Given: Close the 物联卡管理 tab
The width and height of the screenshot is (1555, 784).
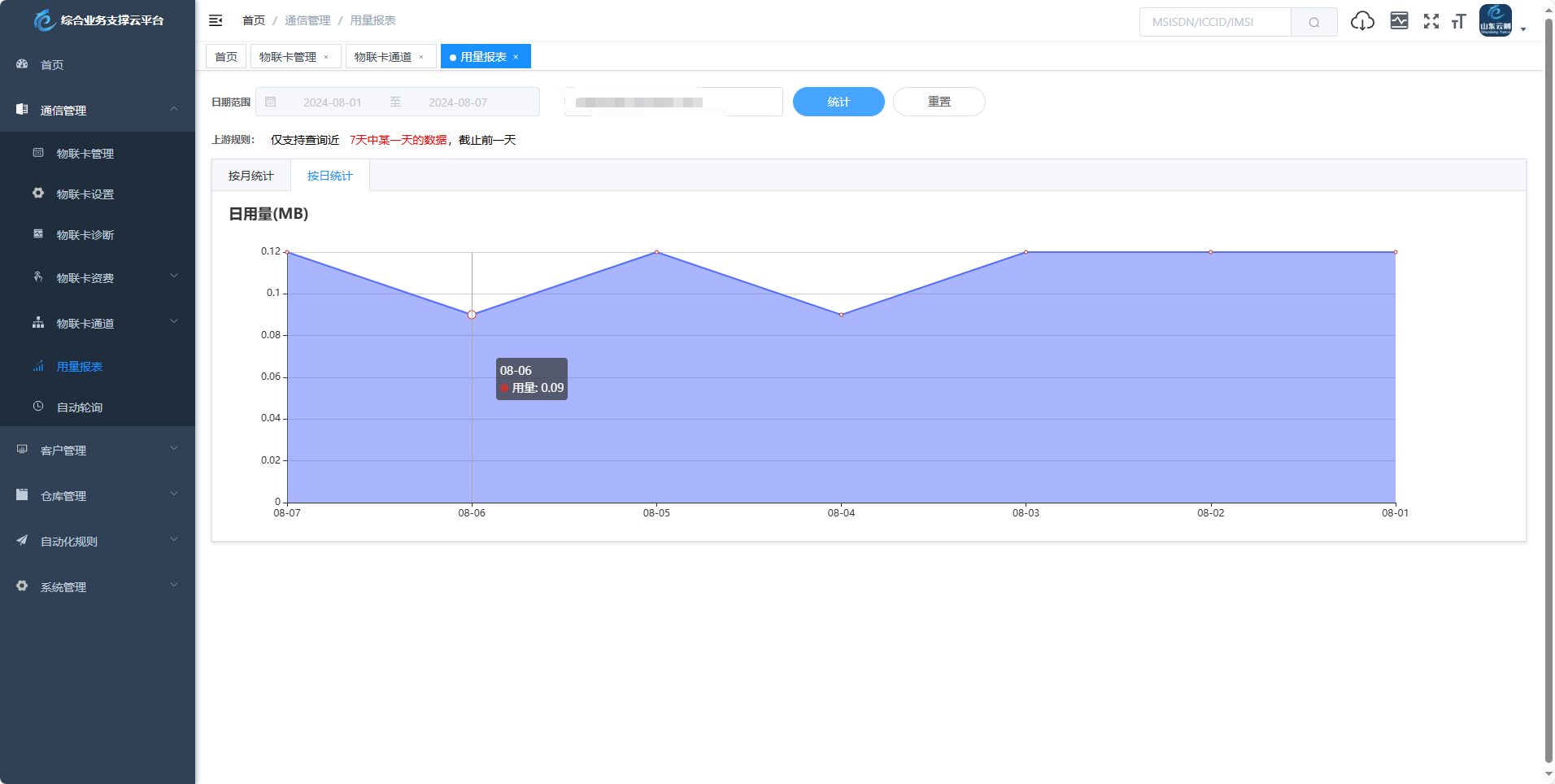Looking at the screenshot, I should click(326, 57).
